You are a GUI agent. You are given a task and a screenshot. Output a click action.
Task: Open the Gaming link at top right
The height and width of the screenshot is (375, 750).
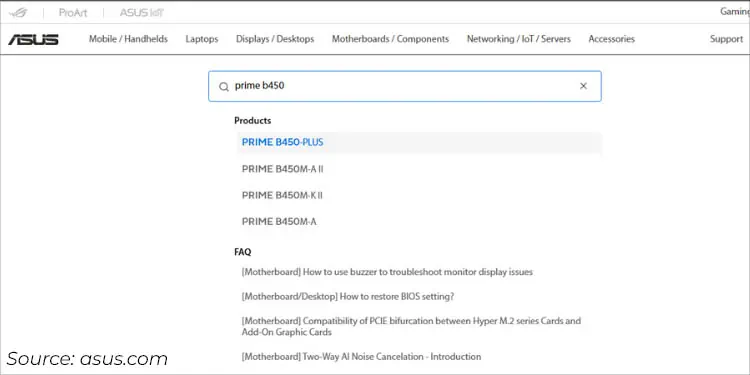click(735, 11)
